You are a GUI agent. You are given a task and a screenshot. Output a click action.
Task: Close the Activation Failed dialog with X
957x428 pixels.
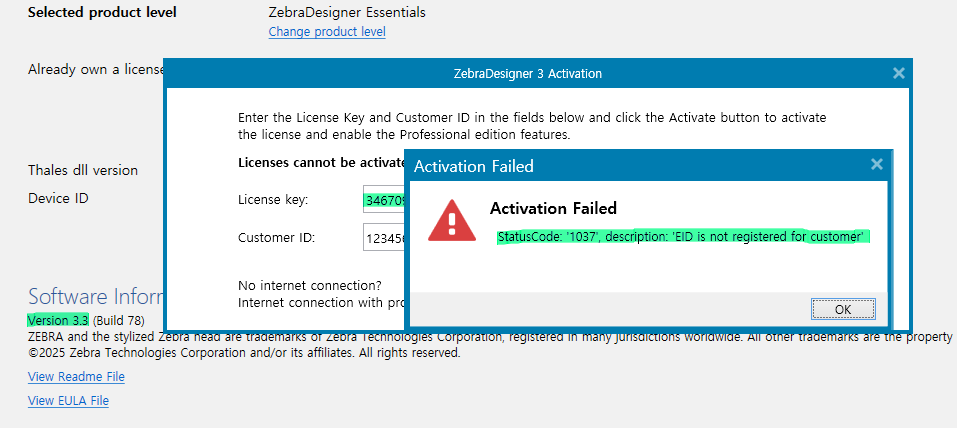pos(877,164)
